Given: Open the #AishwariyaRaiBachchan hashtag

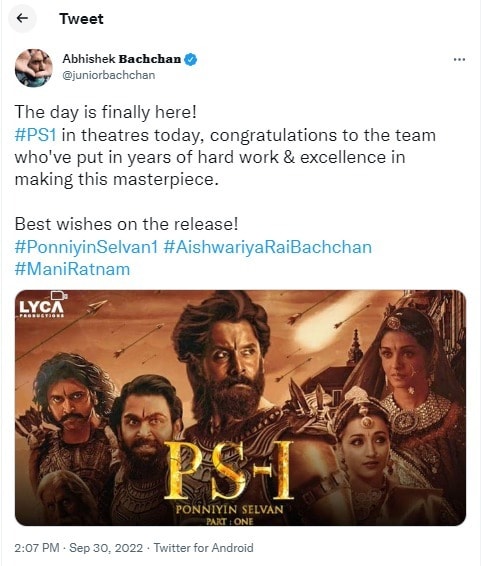Looking at the screenshot, I should coord(267,247).
